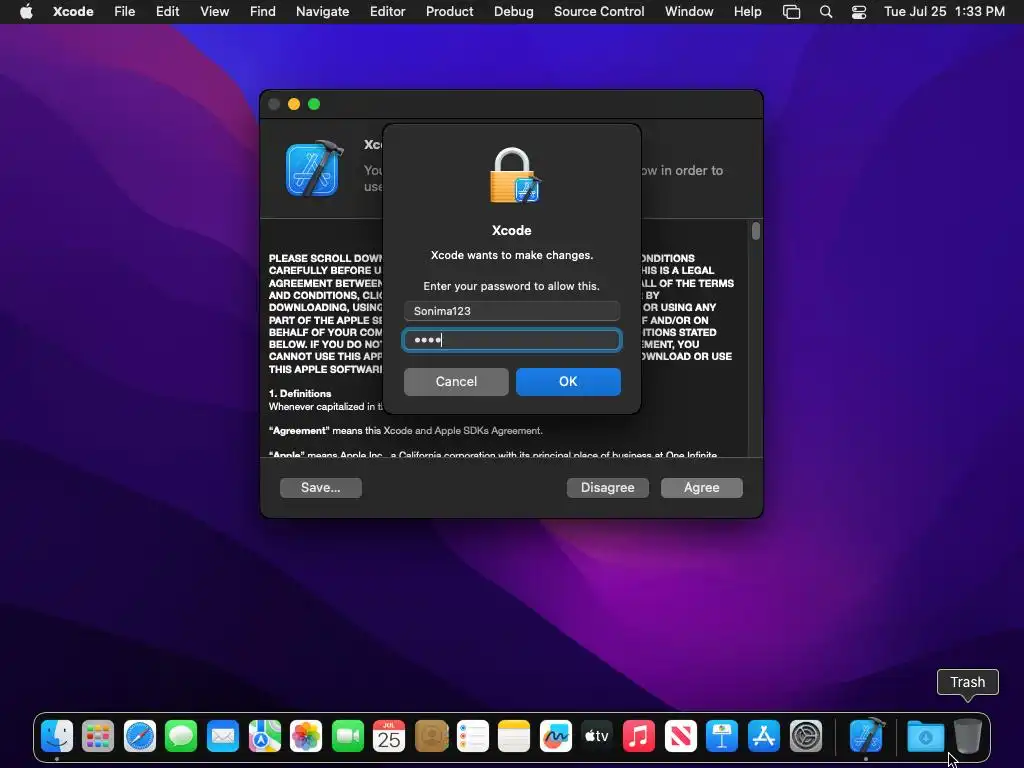Open FaceTime from the dock
Image resolution: width=1024 pixels, height=768 pixels.
[347, 736]
